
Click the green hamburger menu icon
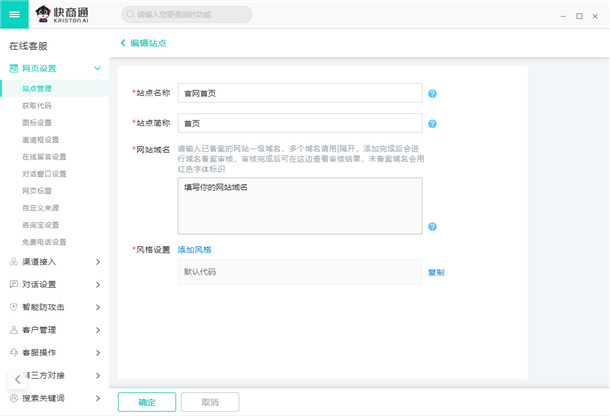tap(14, 14)
